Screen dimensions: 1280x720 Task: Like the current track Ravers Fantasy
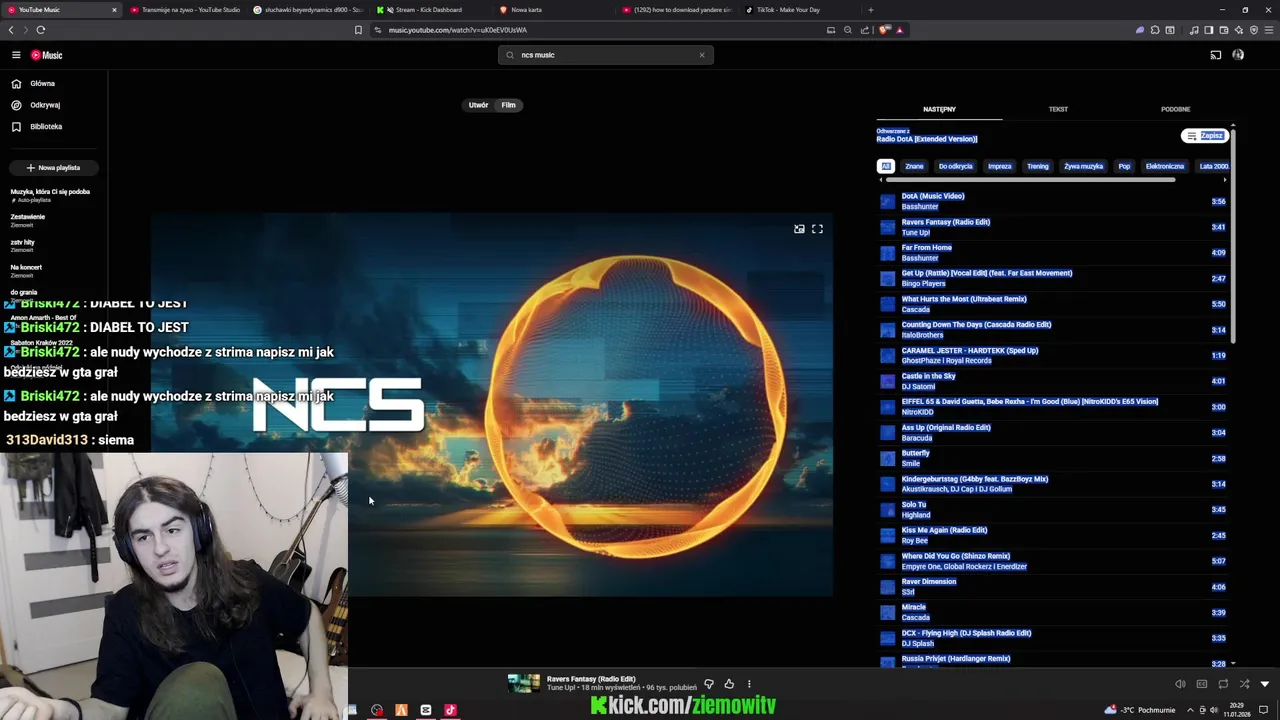[x=729, y=684]
